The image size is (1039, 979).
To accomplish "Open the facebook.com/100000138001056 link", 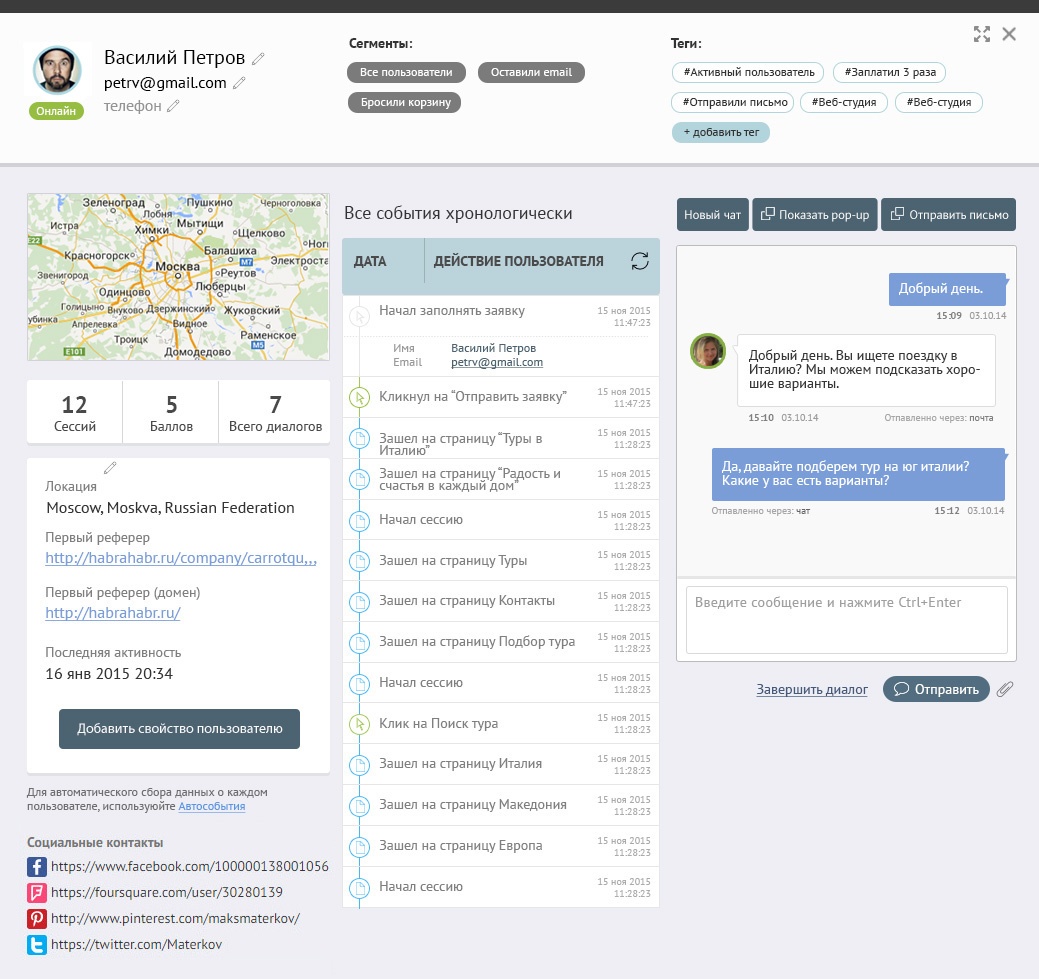I will coord(190,866).
